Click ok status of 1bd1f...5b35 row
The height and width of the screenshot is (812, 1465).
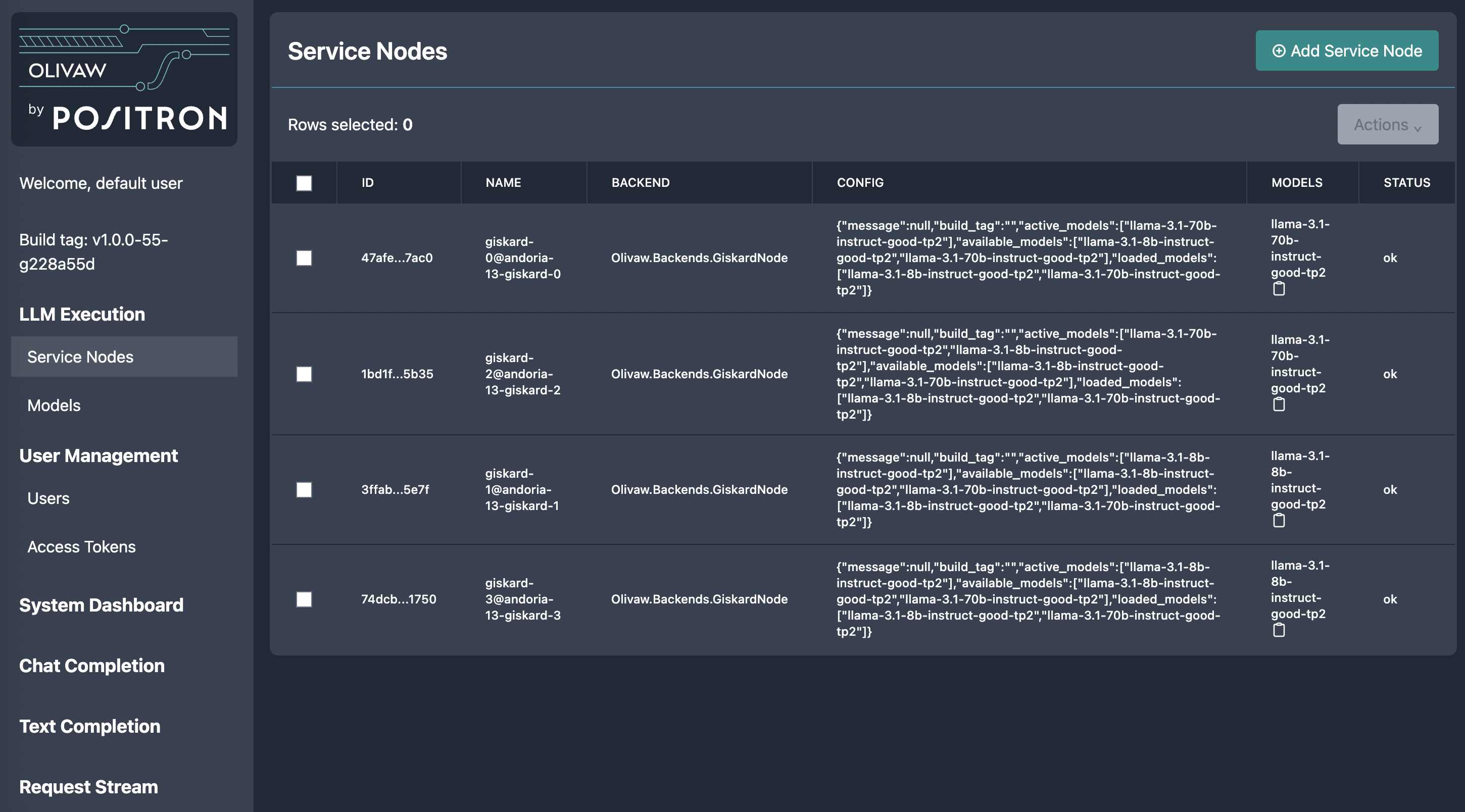pos(1390,374)
